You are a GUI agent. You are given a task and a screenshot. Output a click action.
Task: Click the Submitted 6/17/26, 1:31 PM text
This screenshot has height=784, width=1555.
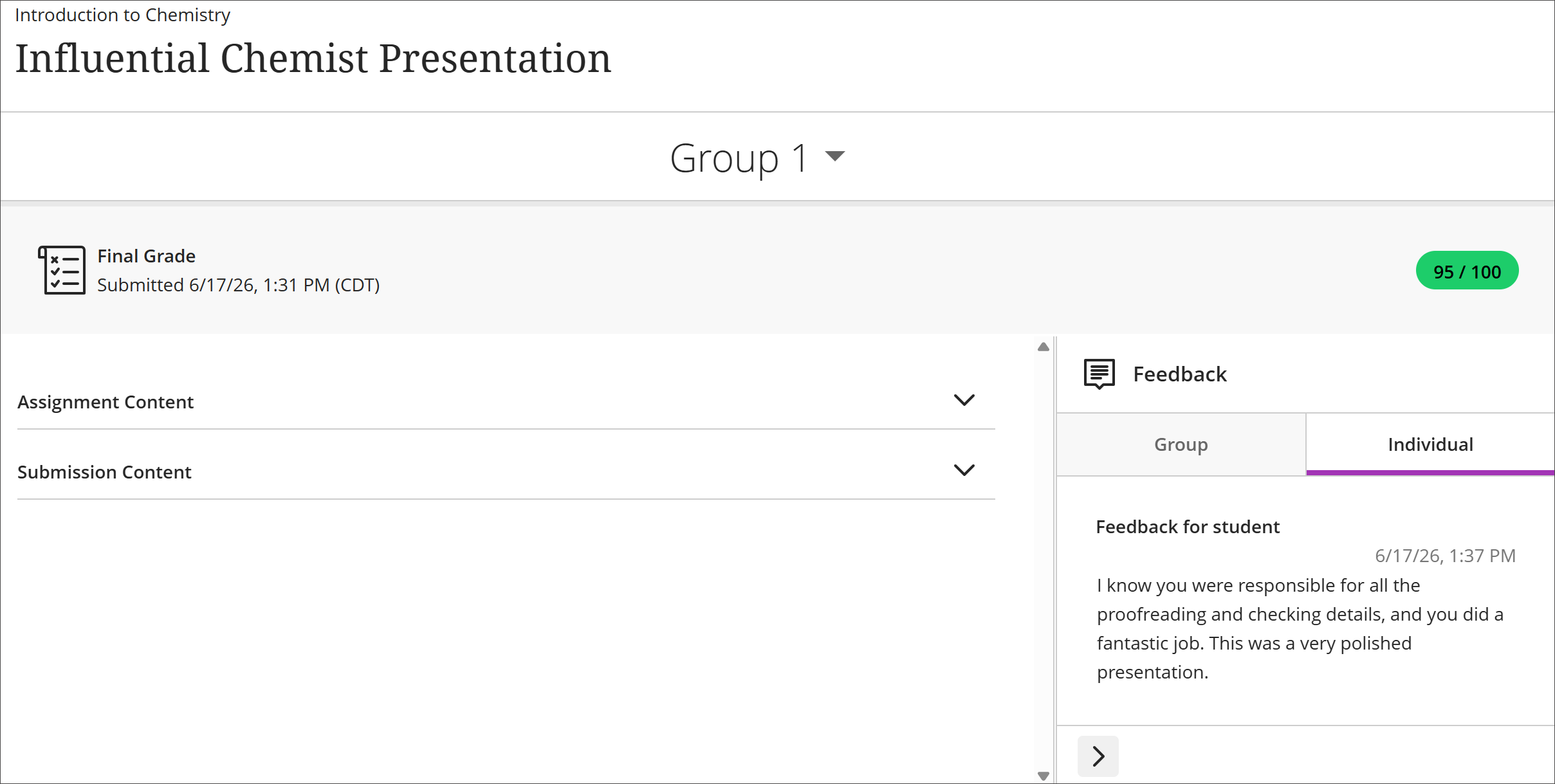pos(239,285)
